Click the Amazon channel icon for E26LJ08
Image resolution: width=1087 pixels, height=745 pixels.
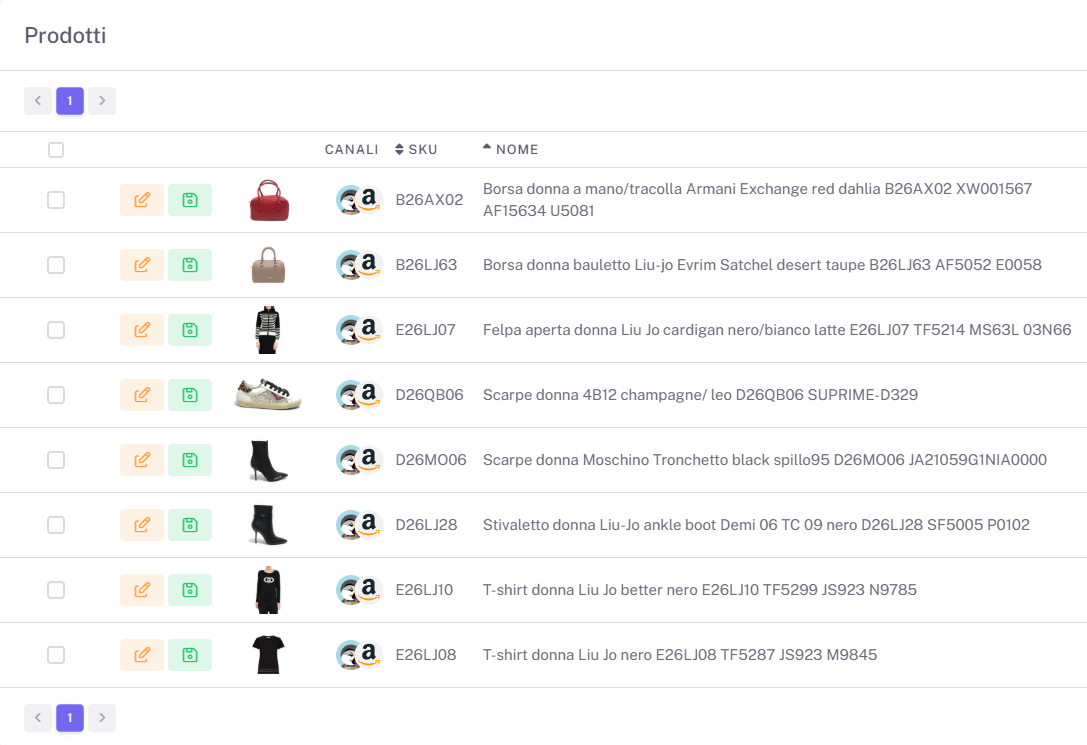(x=369, y=654)
